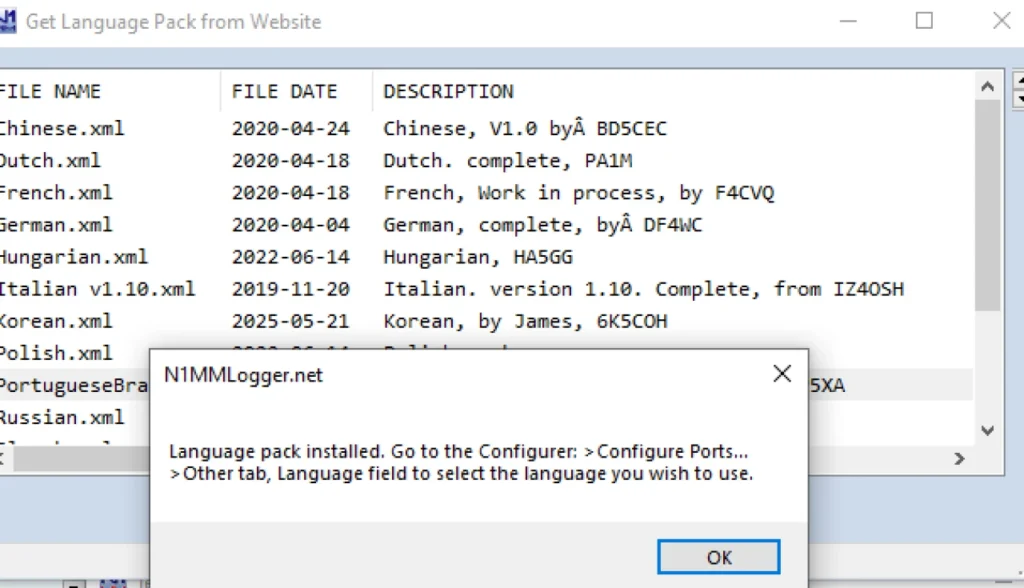The width and height of the screenshot is (1024, 588).
Task: Select the Chinese.xml language pack row
Action: (62, 128)
